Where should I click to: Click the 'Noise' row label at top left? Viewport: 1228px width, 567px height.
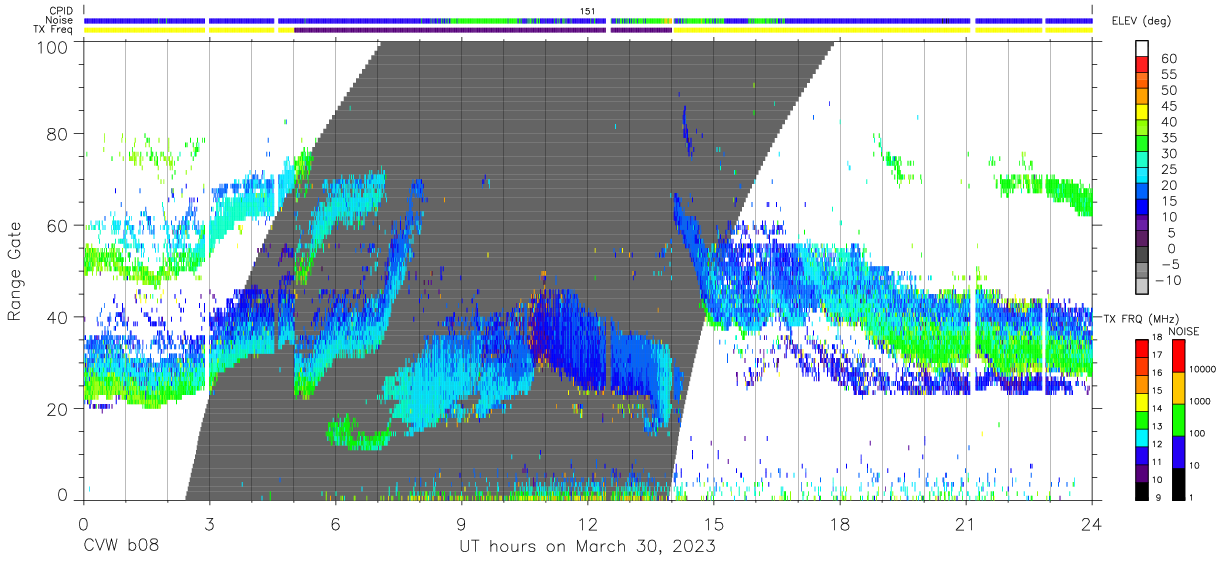coord(60,20)
